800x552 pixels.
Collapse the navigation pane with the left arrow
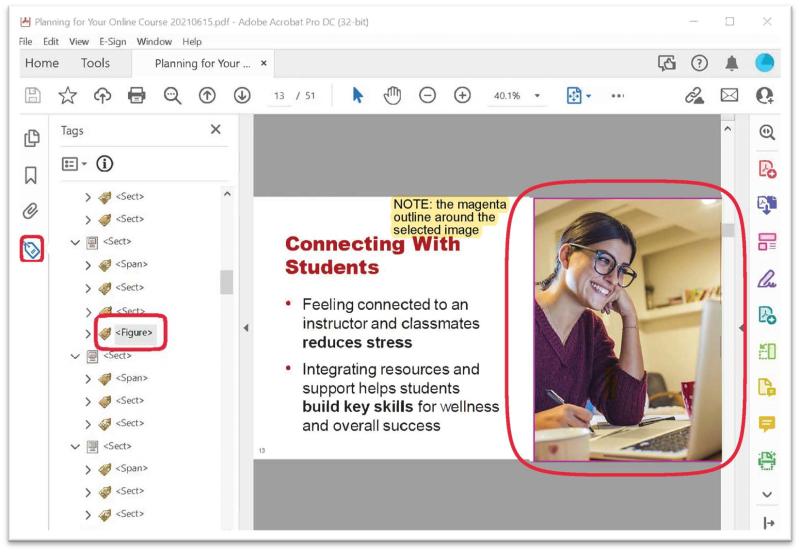point(246,328)
